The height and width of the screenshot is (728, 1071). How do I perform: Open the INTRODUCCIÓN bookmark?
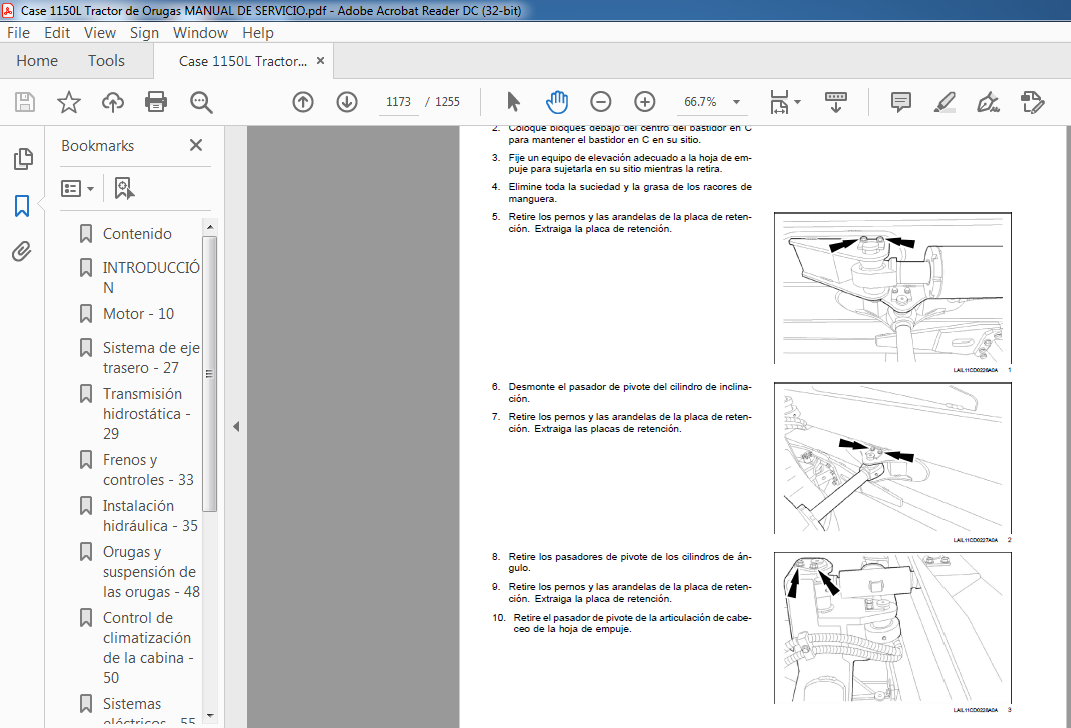(151, 277)
